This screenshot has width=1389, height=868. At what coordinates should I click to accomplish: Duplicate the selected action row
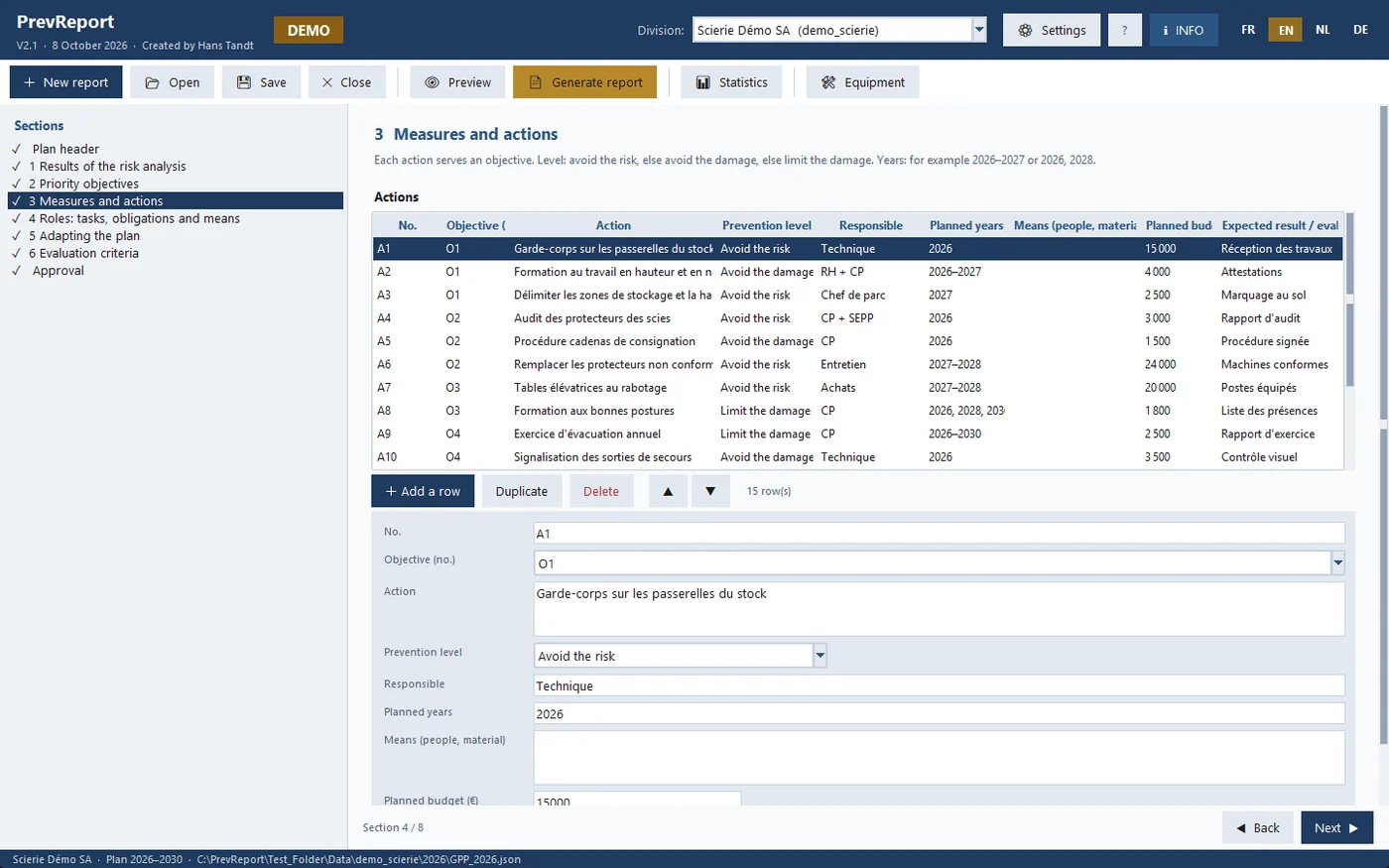pyautogui.click(x=522, y=491)
